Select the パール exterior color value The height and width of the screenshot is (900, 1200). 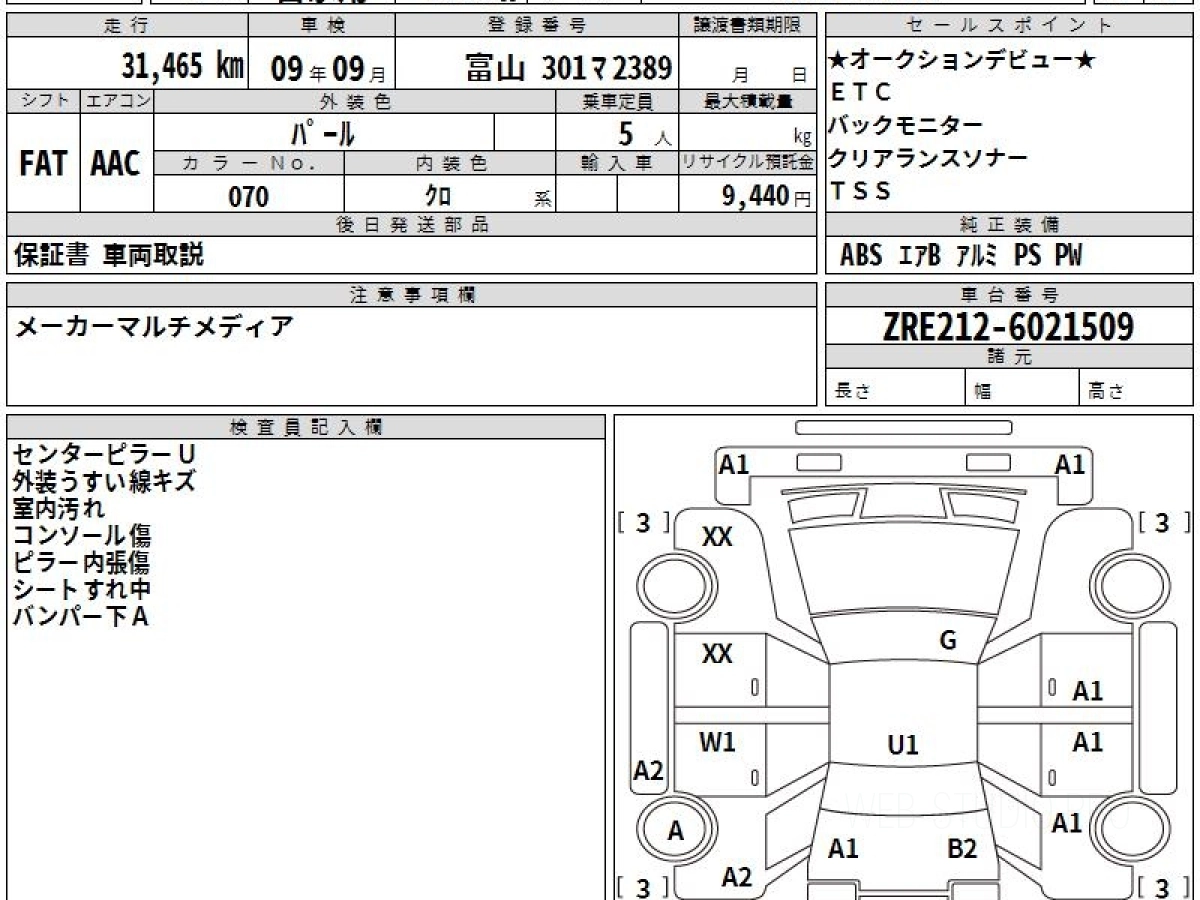coord(323,132)
